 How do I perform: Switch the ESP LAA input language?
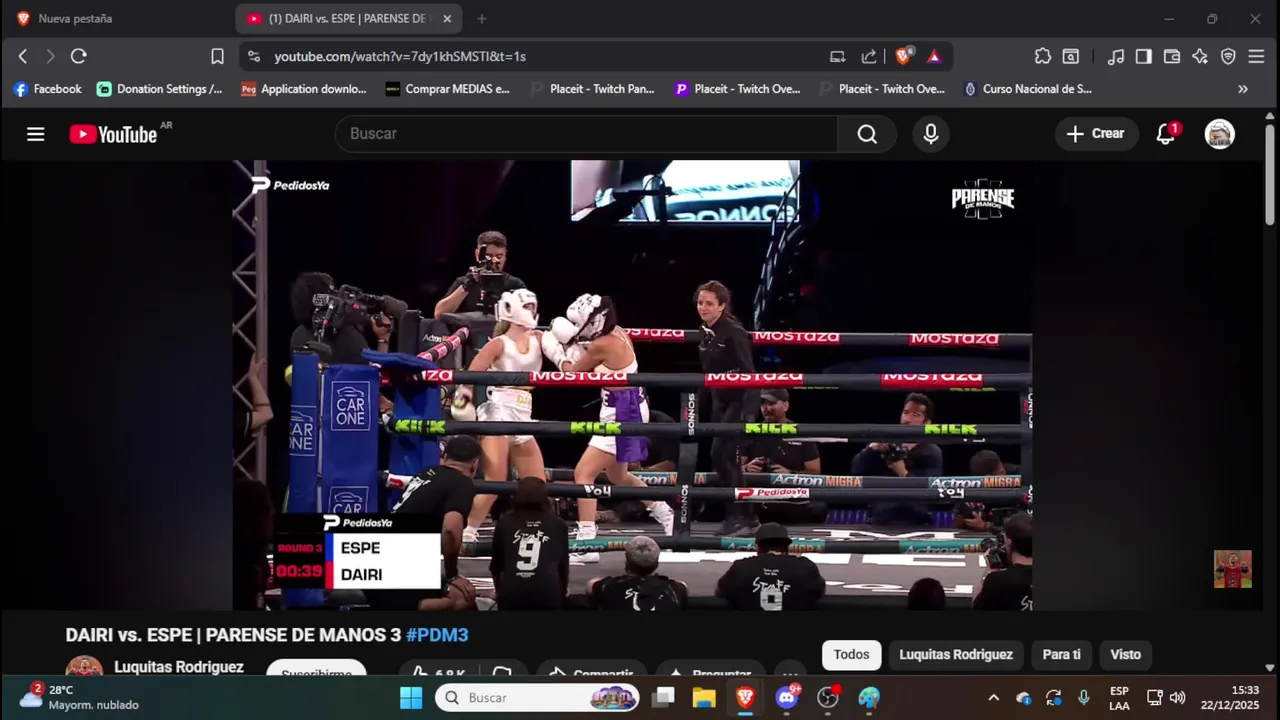(1119, 698)
